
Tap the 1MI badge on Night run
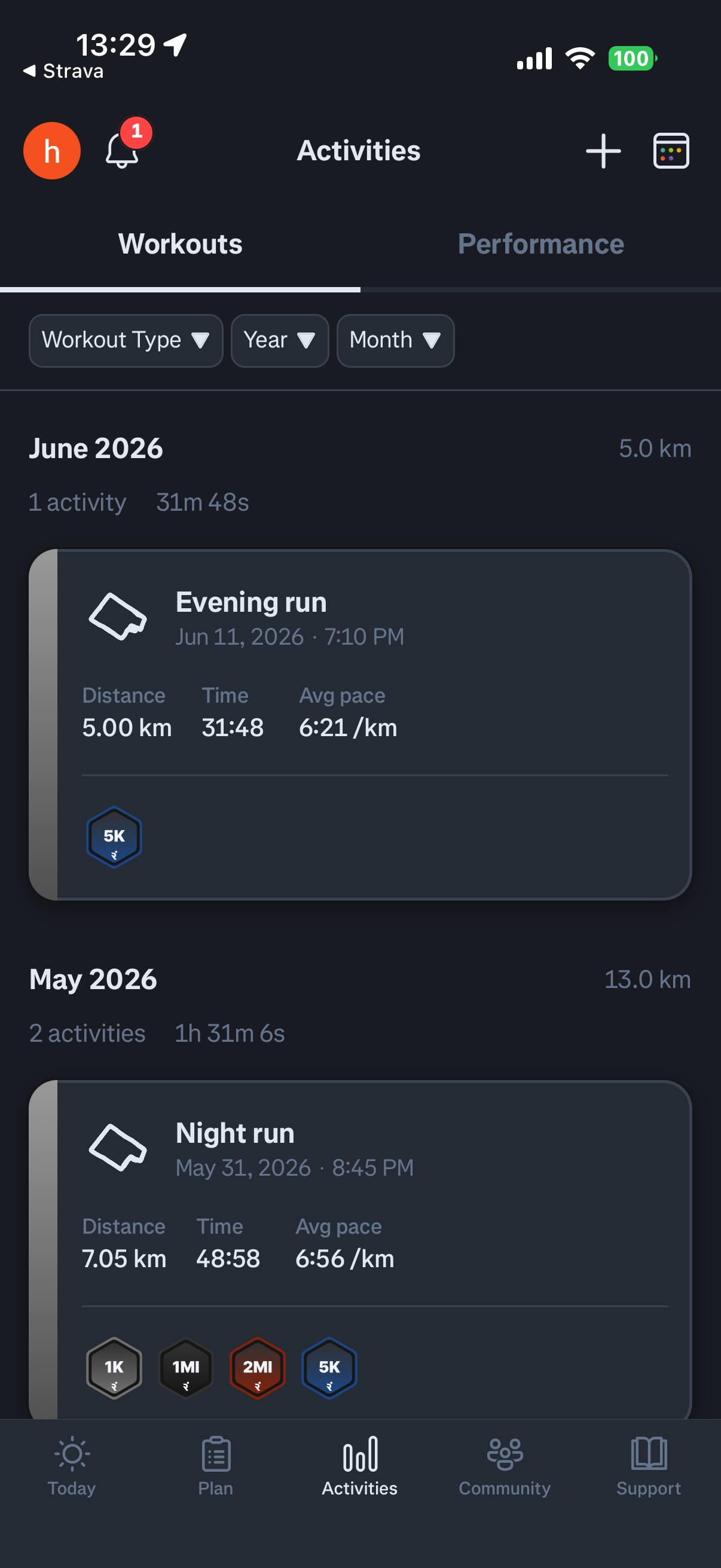(x=185, y=1368)
